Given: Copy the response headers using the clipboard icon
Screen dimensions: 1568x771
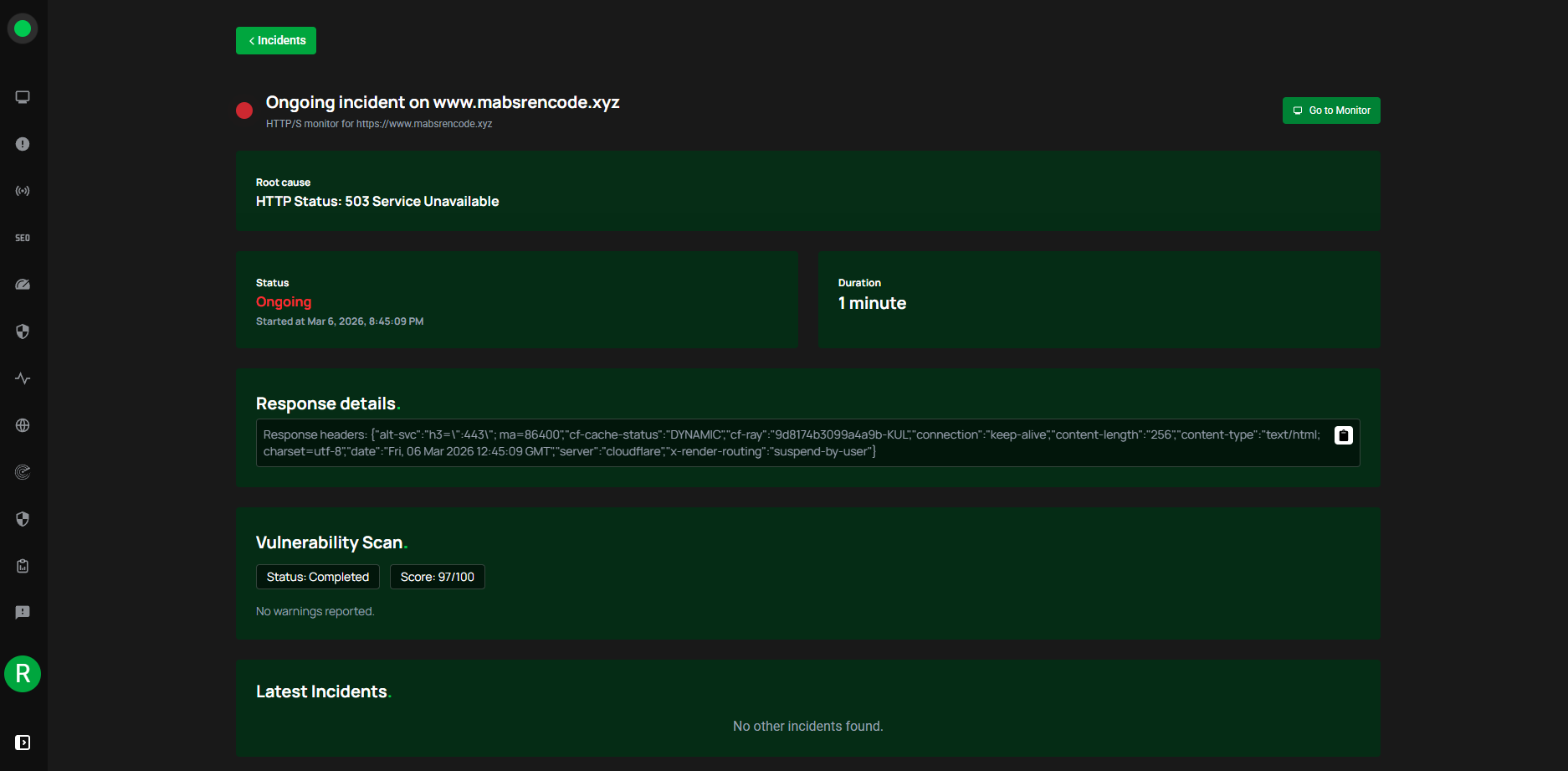Looking at the screenshot, I should 1343,434.
